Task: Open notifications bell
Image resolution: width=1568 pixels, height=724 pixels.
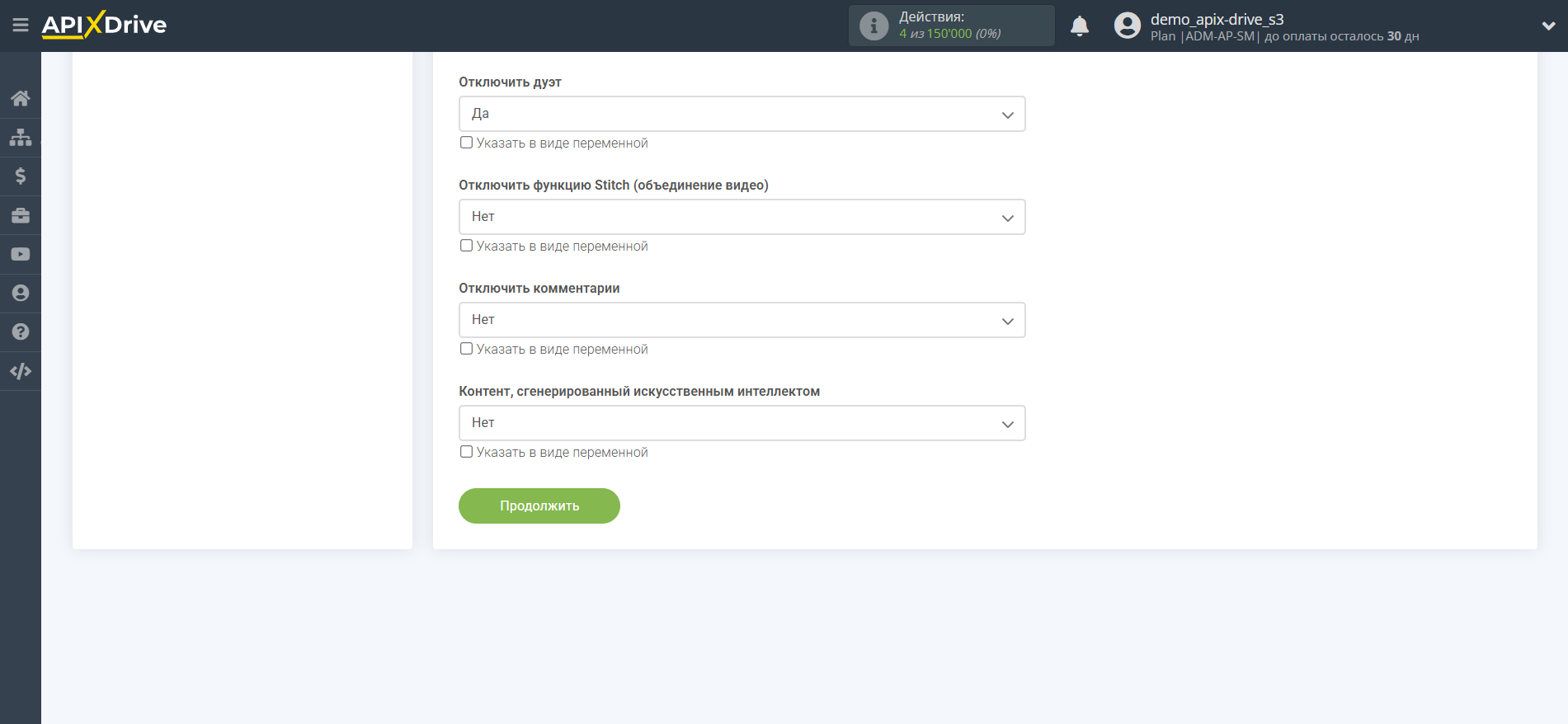Action: (1080, 26)
